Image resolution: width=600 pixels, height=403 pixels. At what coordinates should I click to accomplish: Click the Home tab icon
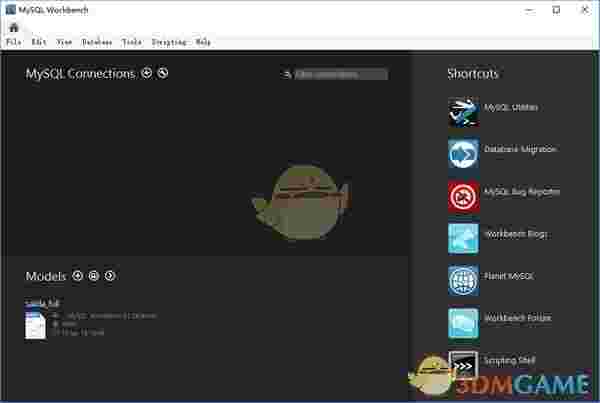coord(14,28)
